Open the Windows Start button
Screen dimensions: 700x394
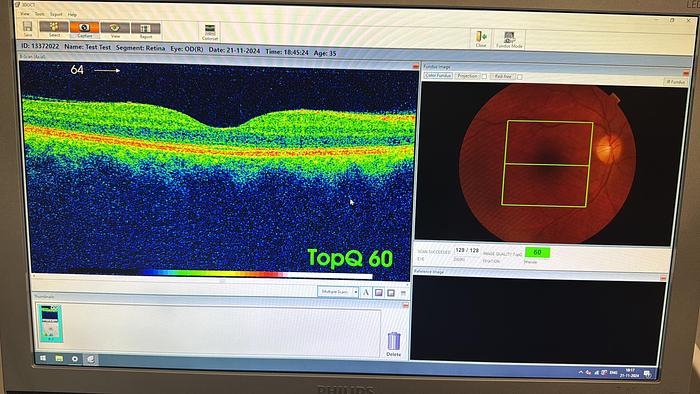pyautogui.click(x=43, y=358)
